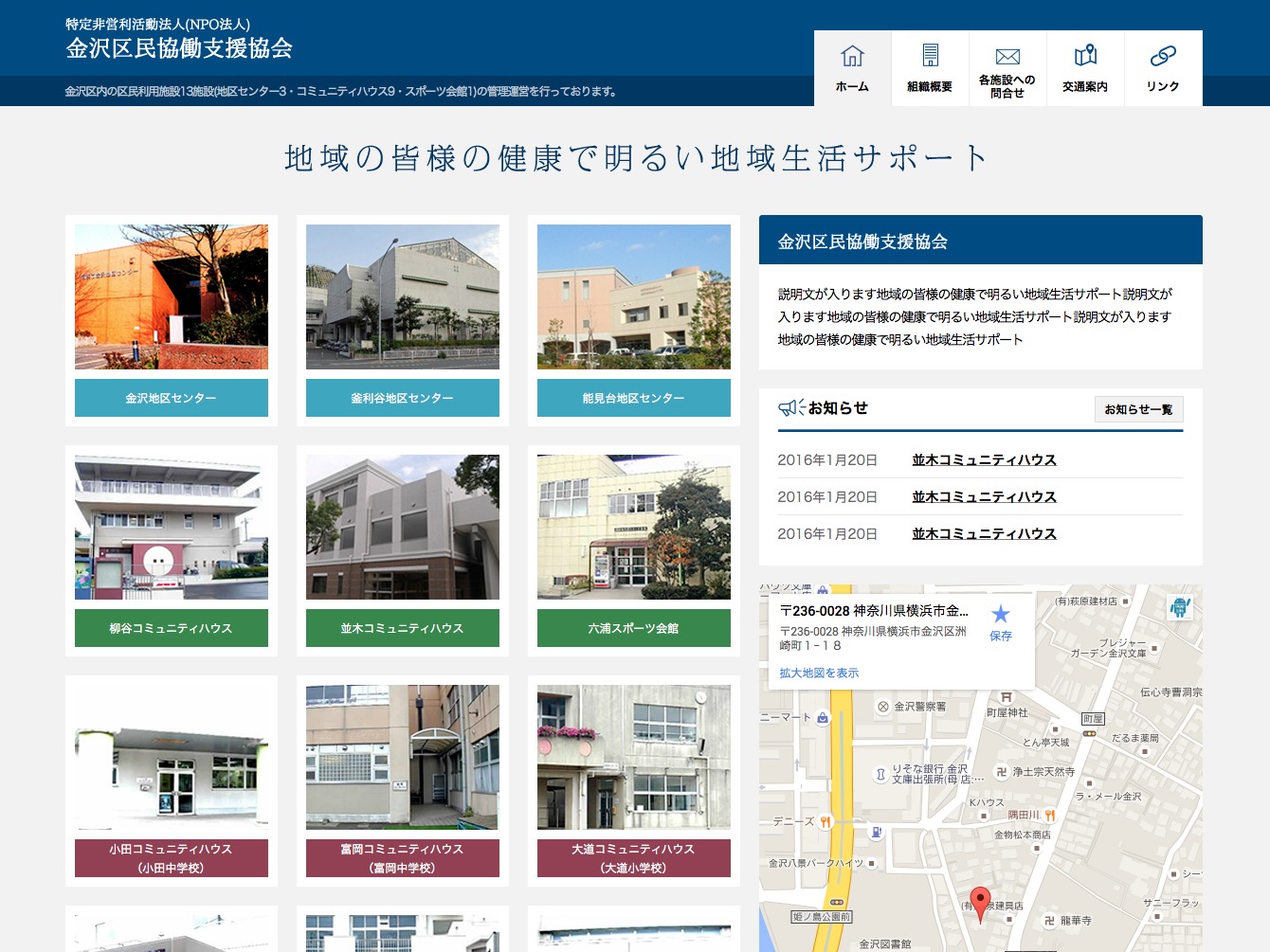Screen dimensions: 1270x952
Task: Select the 金沢警察署 marker icon
Action: tap(883, 707)
